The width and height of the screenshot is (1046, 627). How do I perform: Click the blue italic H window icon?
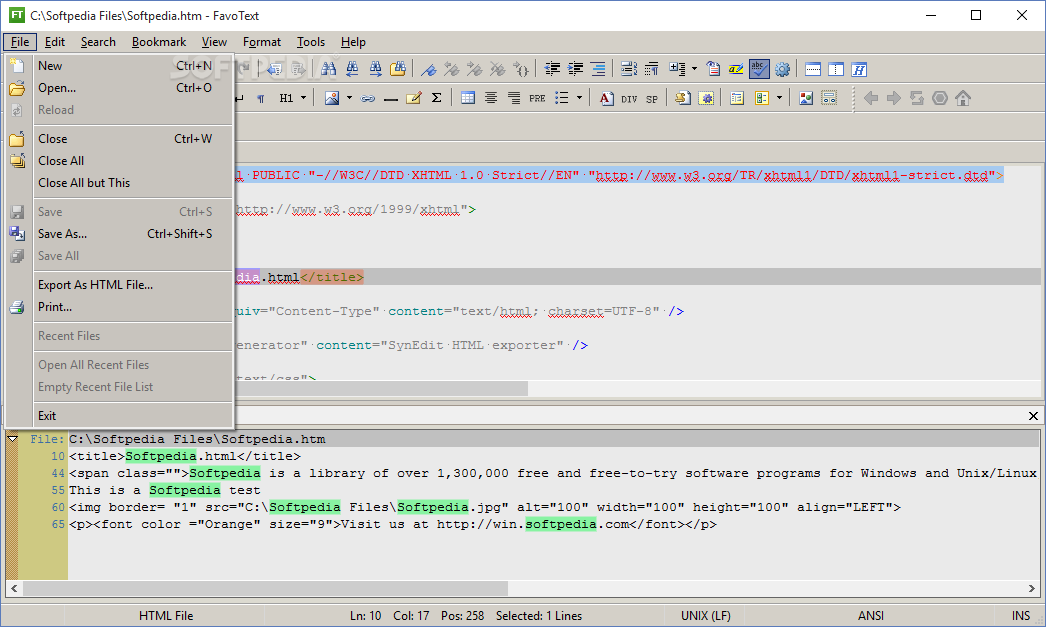click(x=859, y=69)
